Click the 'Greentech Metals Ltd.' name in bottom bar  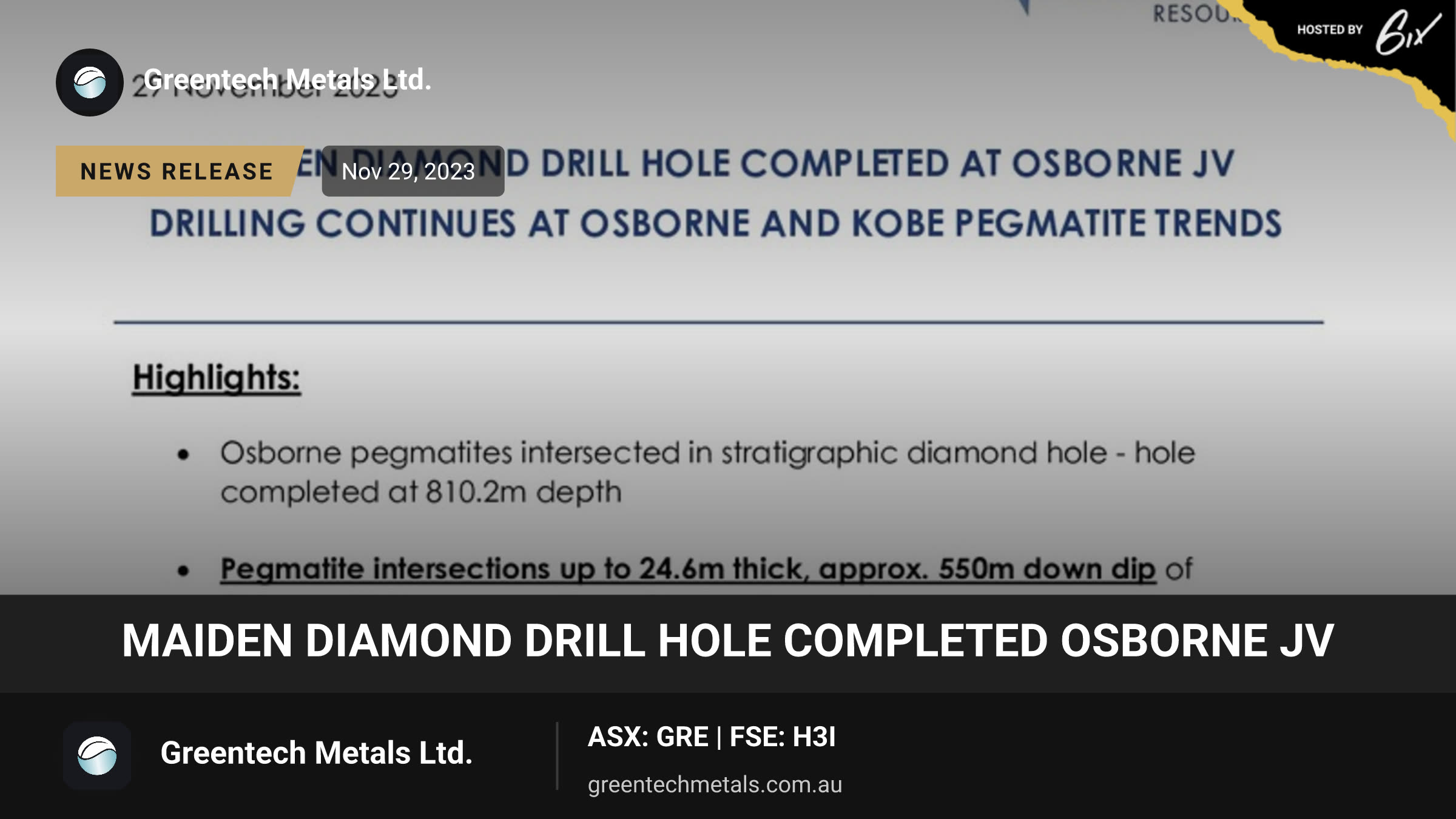(x=316, y=753)
